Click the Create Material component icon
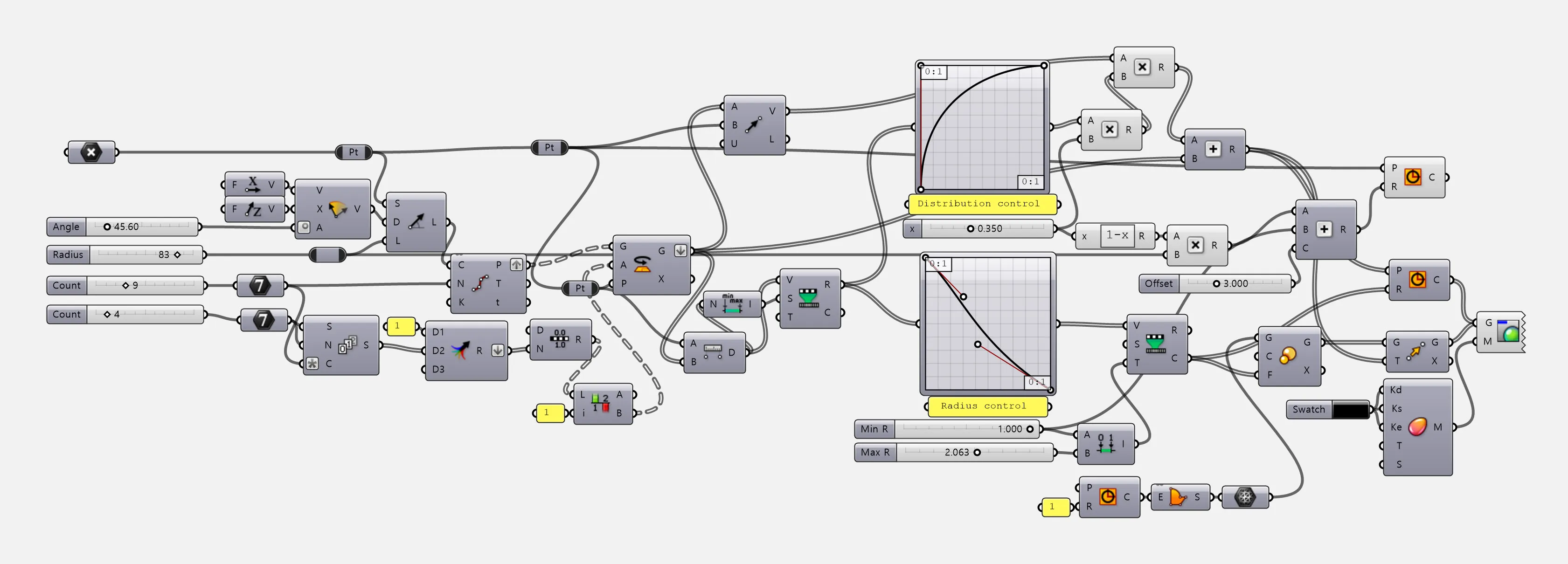 pos(1418,426)
